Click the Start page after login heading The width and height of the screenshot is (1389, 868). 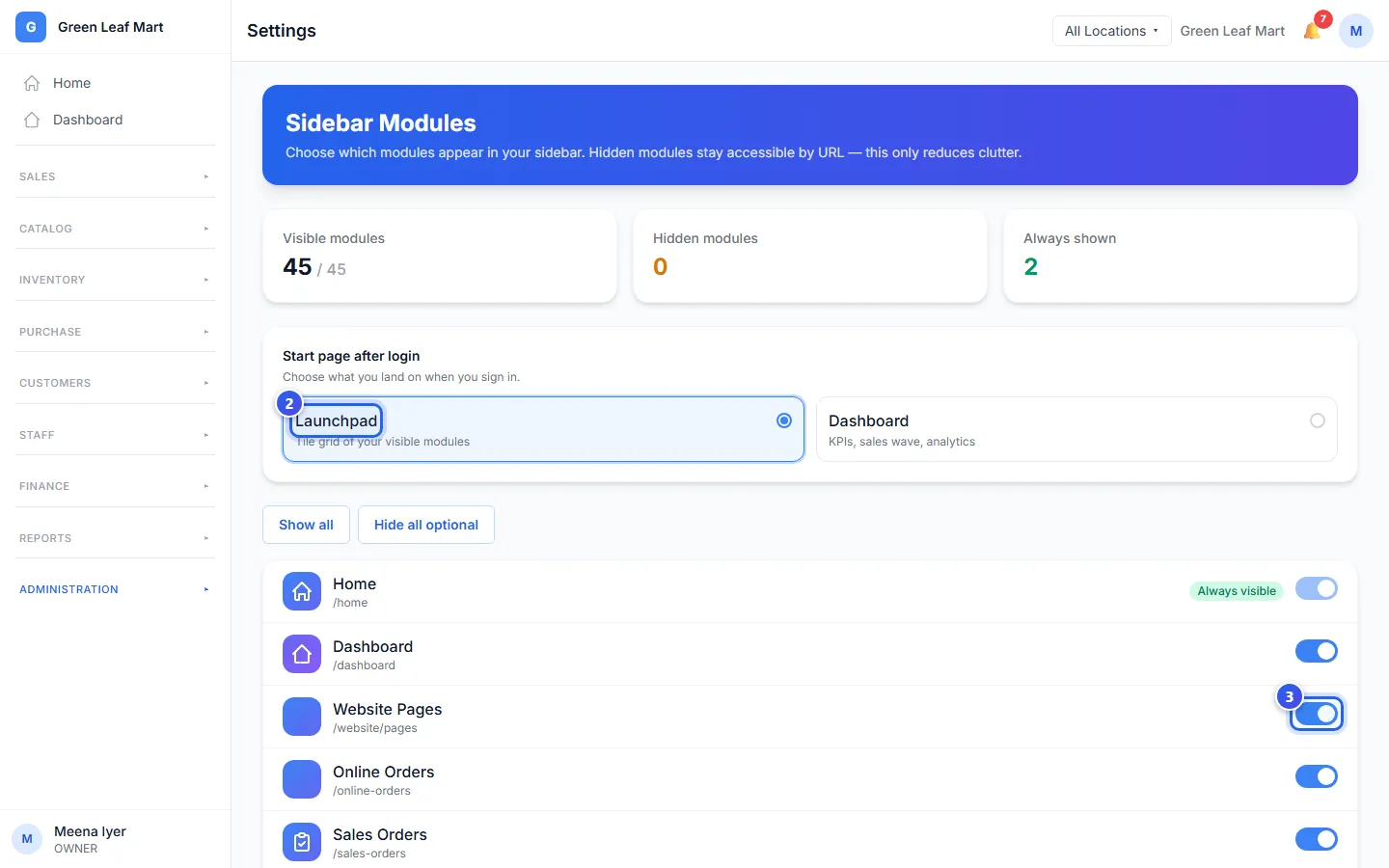click(x=351, y=356)
